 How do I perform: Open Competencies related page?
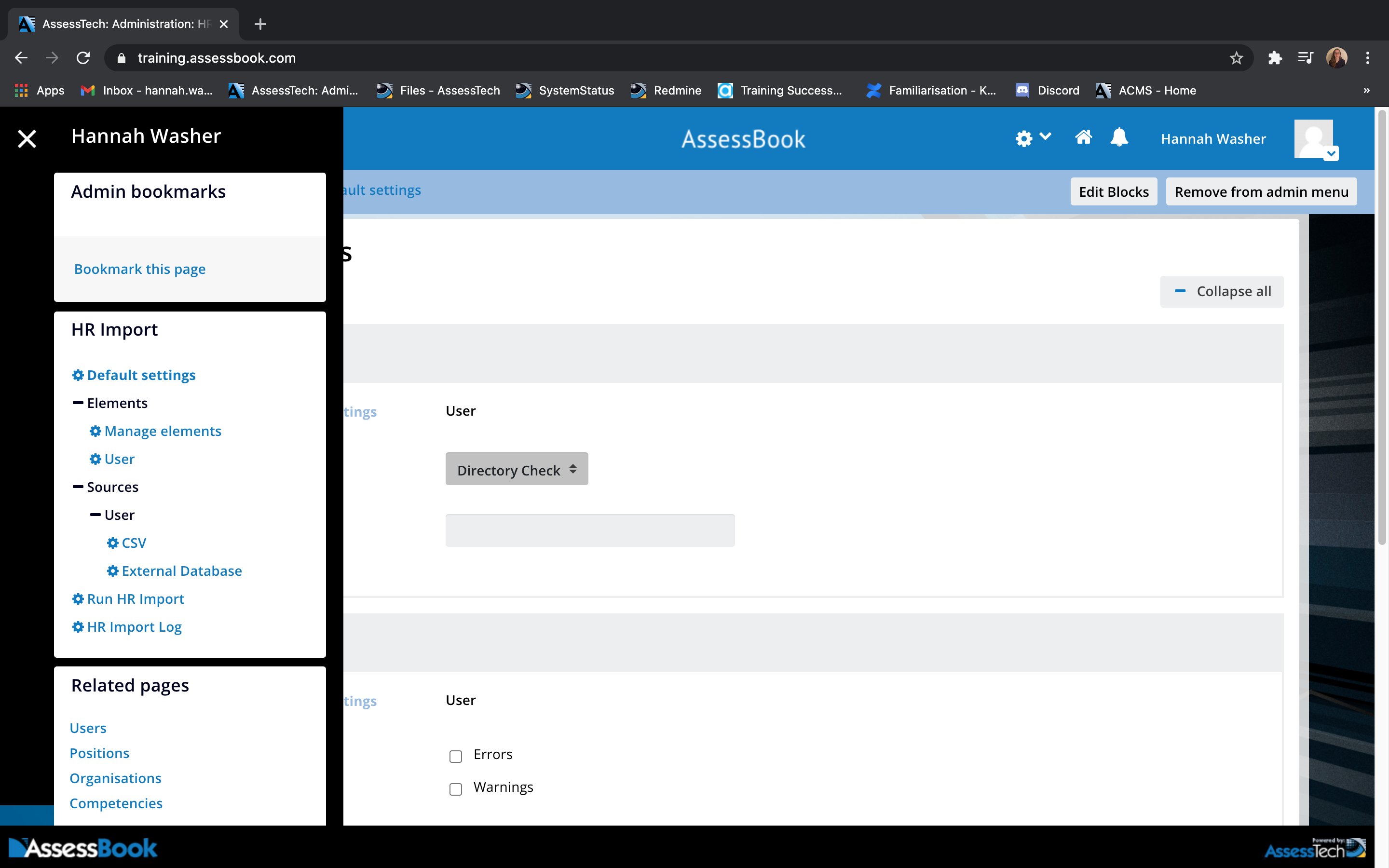[x=116, y=803]
